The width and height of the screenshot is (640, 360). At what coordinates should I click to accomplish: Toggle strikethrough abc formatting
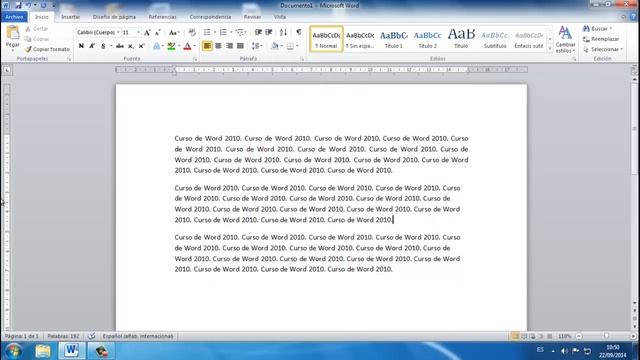120,46
